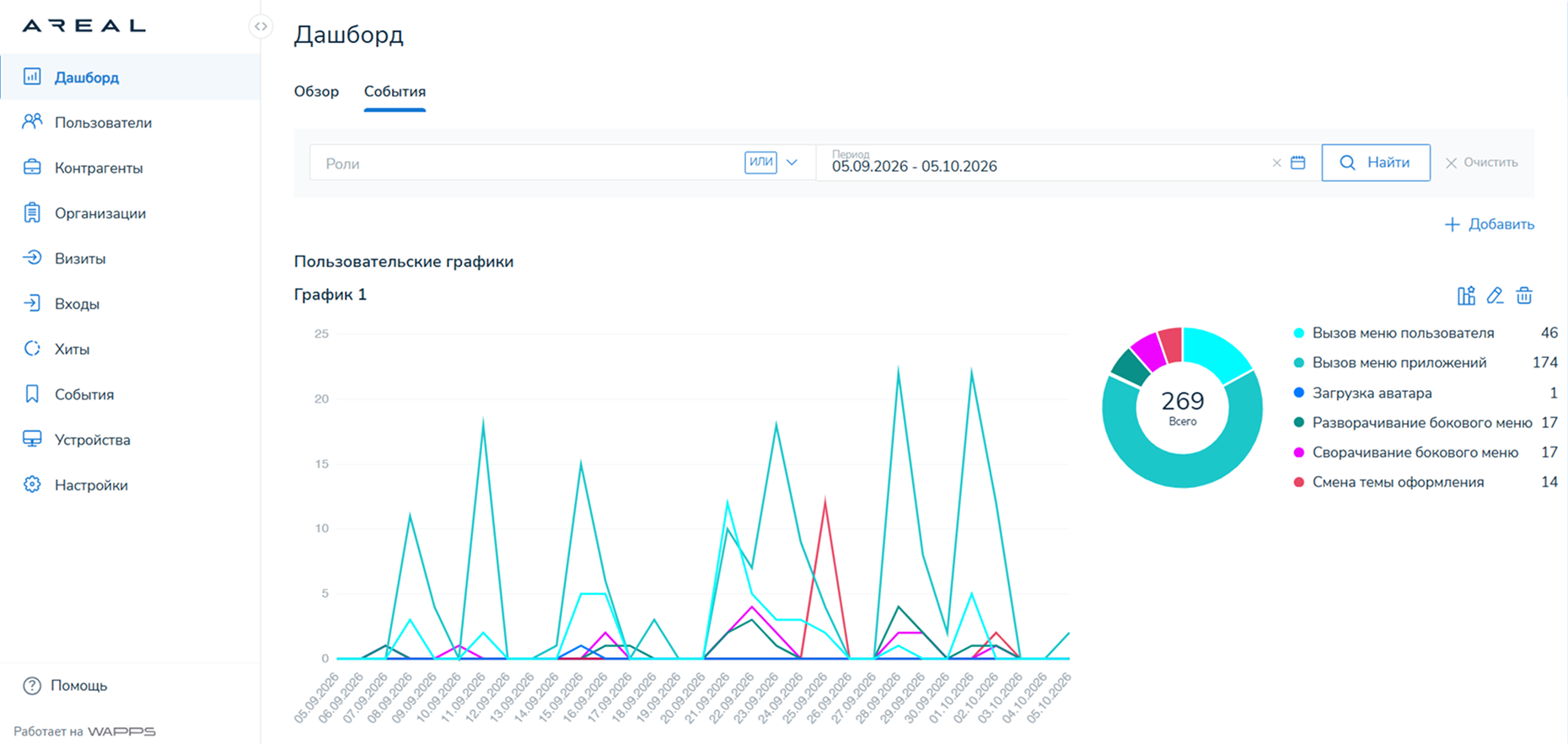Click the Найти search button
1568x744 pixels.
coord(1376,163)
